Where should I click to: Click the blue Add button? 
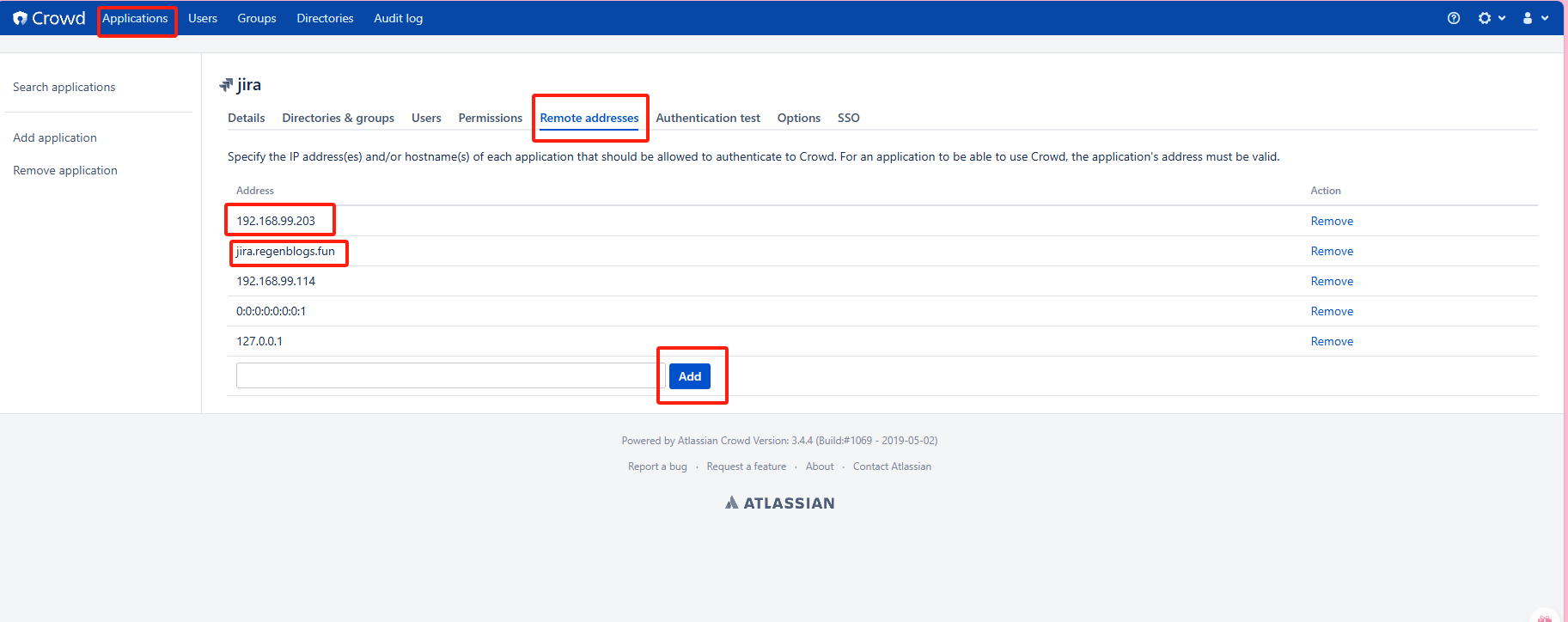tap(690, 376)
